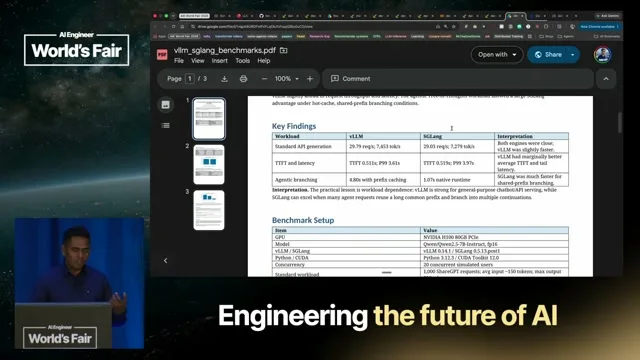Focus the Chrome address bar URL
Screen dimensions: 640x360
(x=255, y=27)
